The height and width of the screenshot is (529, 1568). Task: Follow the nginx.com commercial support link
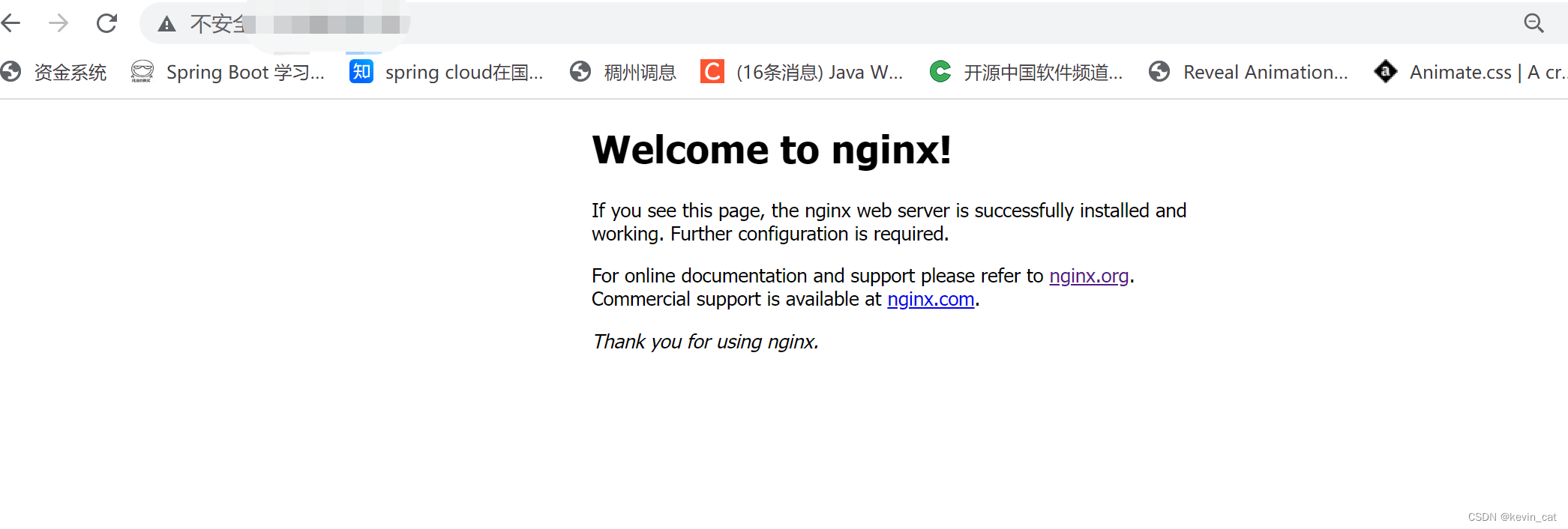(931, 299)
